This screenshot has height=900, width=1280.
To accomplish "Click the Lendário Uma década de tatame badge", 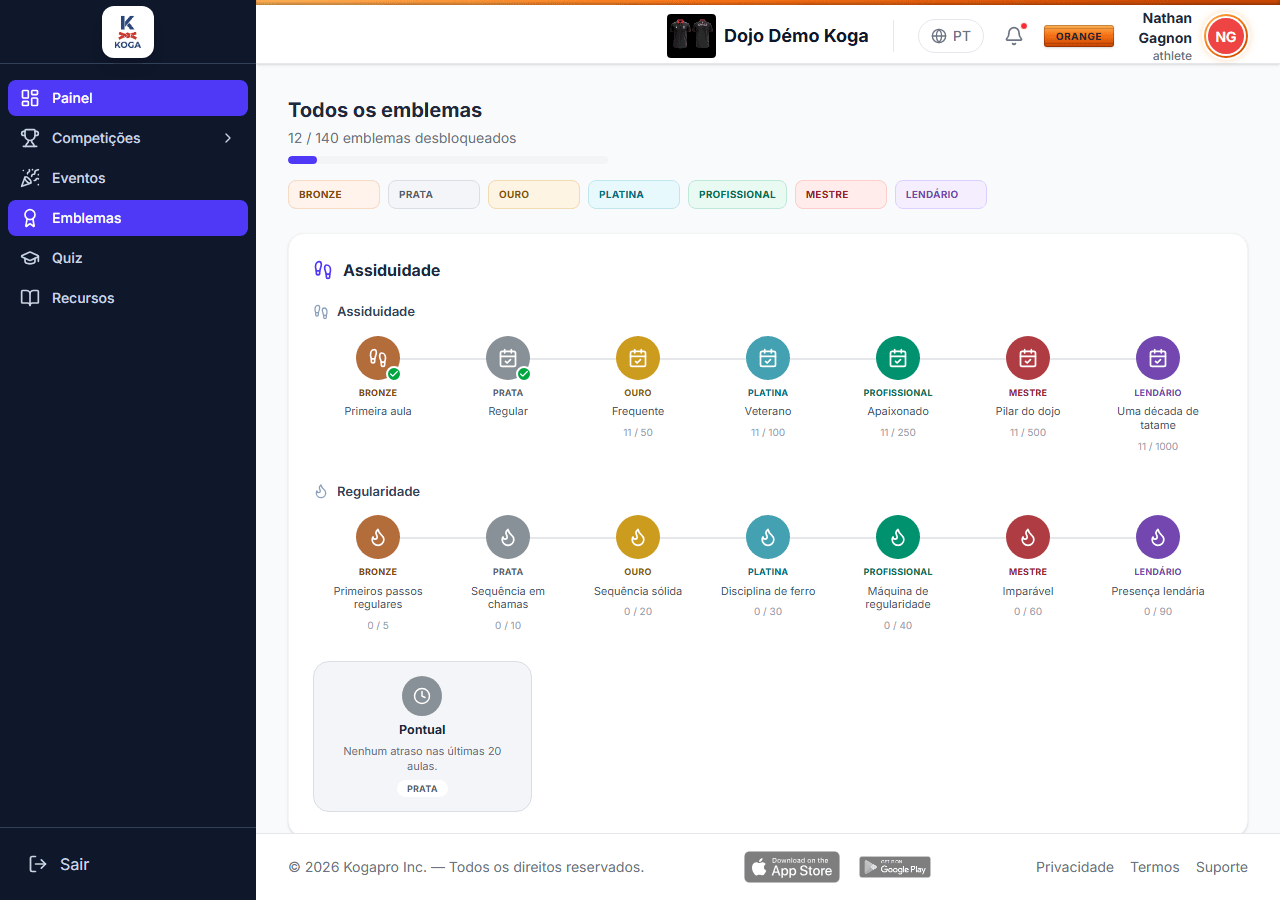I will (1158, 358).
